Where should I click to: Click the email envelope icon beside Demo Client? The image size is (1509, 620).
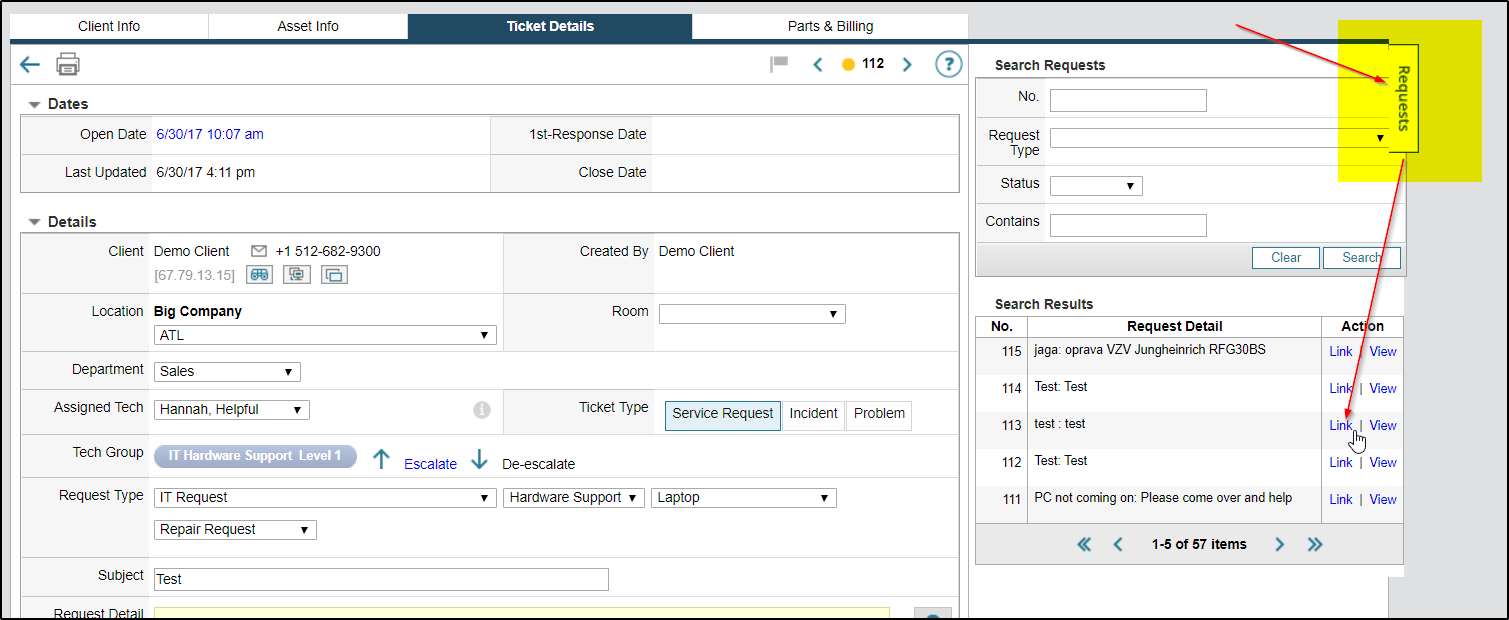pos(259,251)
